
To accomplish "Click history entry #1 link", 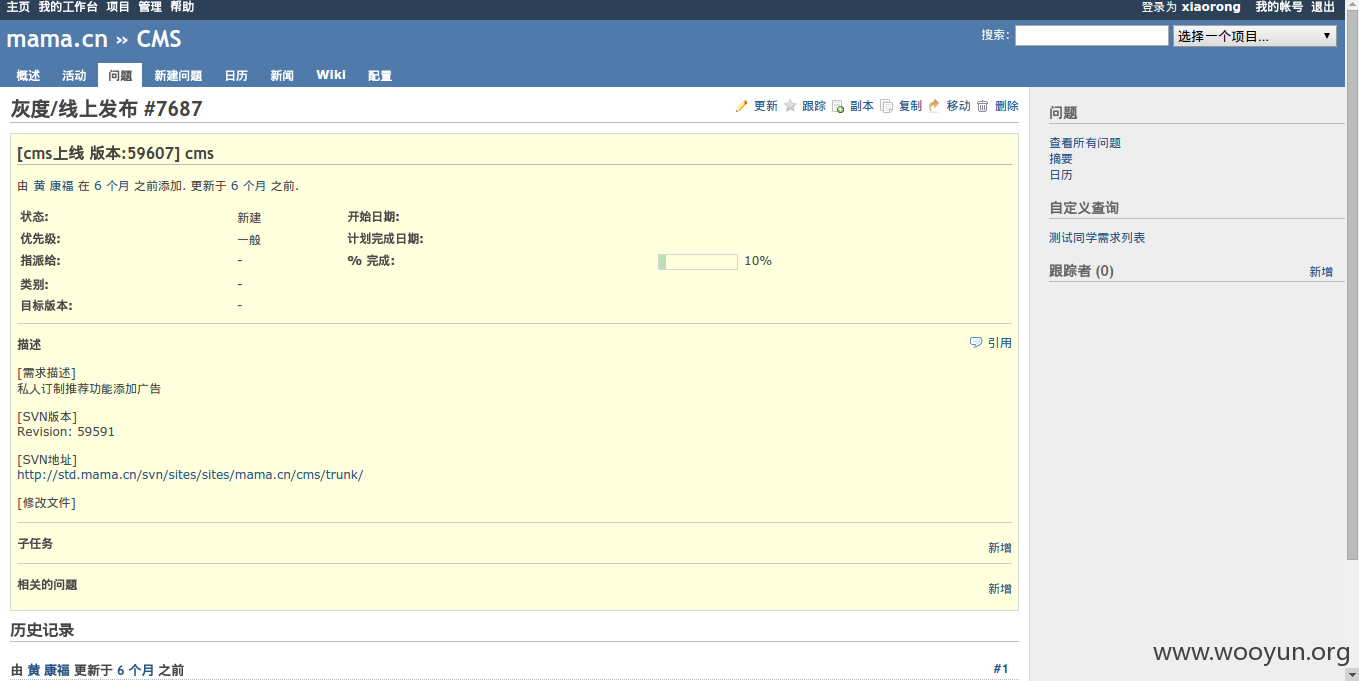I will pyautogui.click(x=1001, y=669).
